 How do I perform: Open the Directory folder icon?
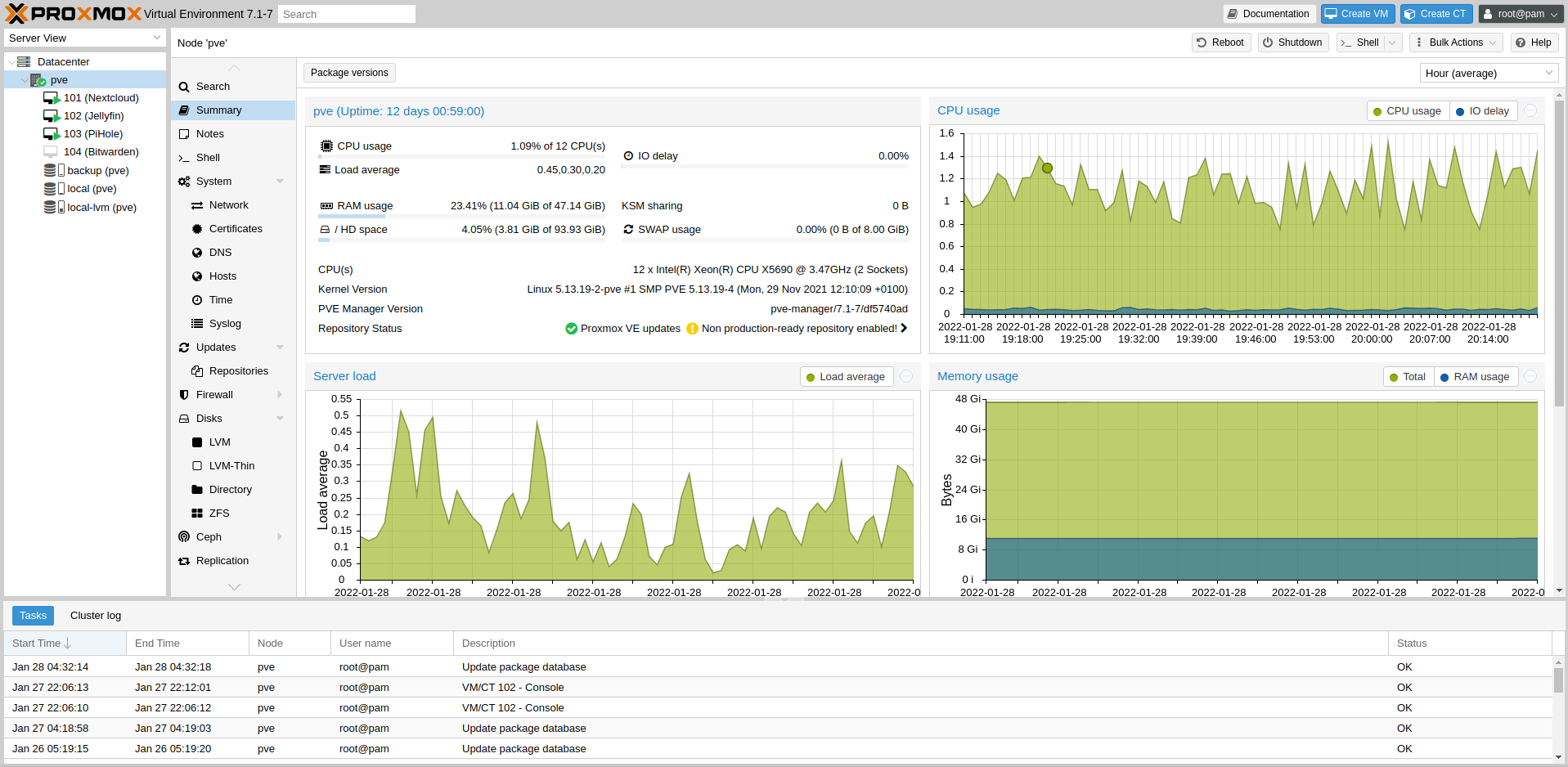[x=197, y=490]
